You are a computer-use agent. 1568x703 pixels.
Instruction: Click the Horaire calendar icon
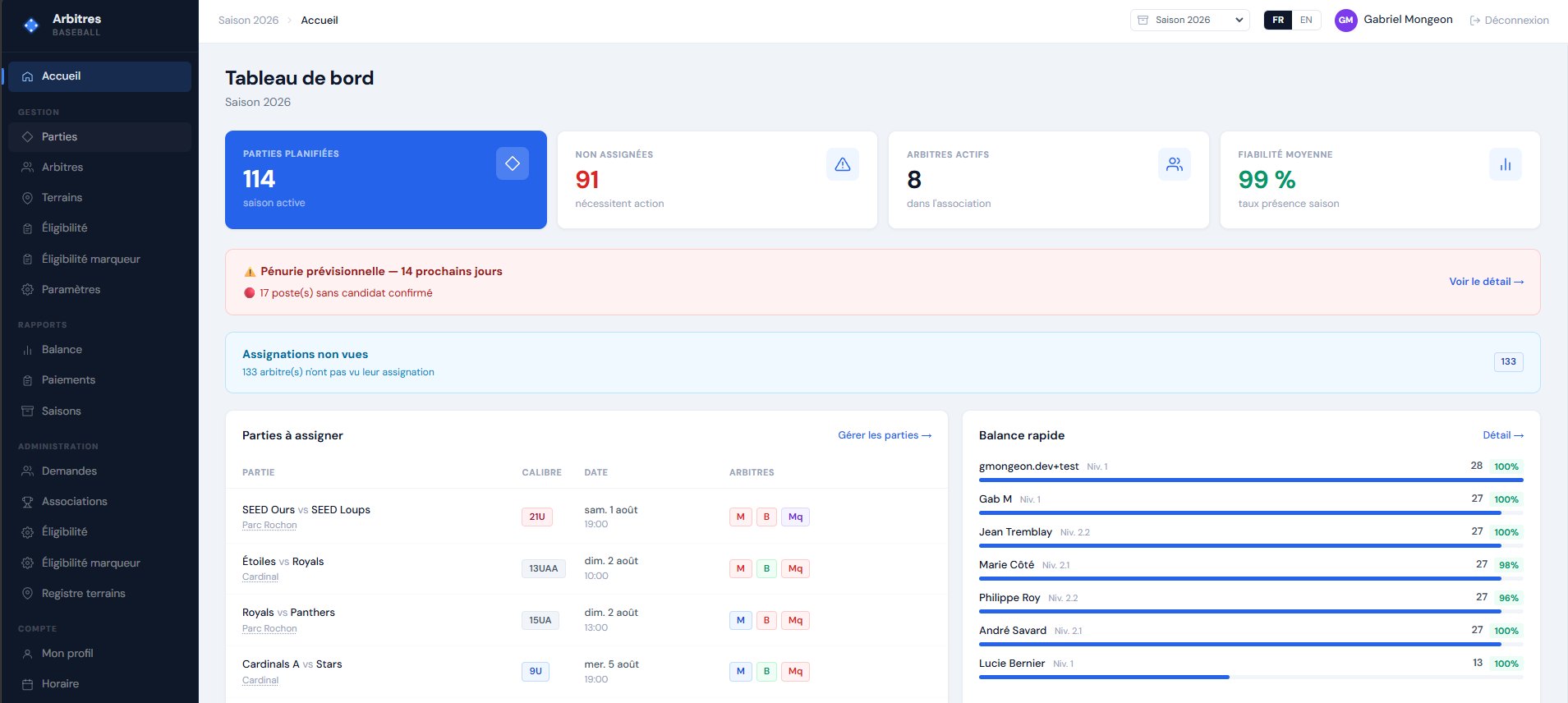tap(27, 684)
